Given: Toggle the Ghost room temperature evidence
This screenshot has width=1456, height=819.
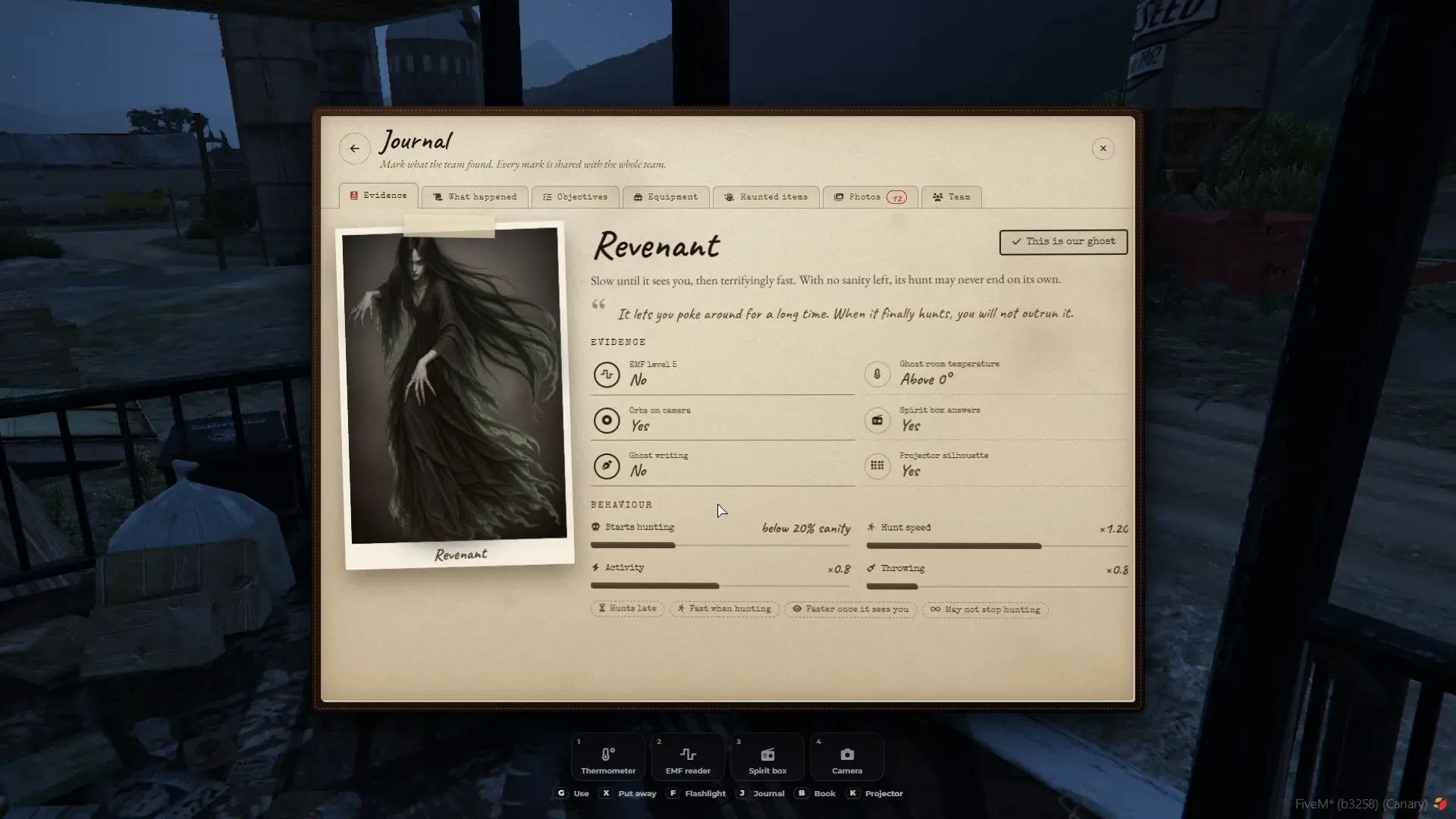Looking at the screenshot, I should 996,375.
